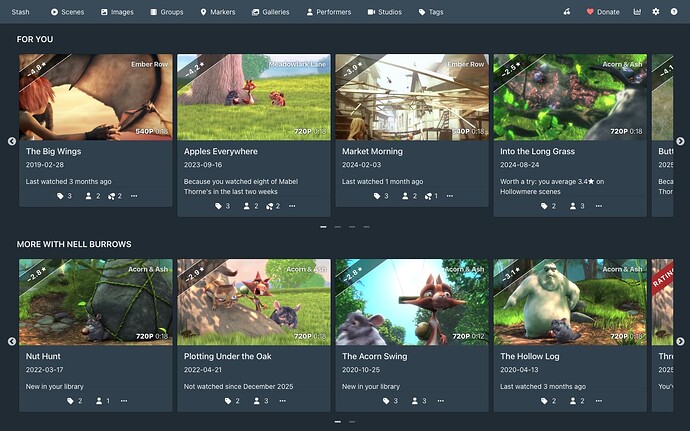Click the Stash home link
The width and height of the screenshot is (690, 431).
20,12
